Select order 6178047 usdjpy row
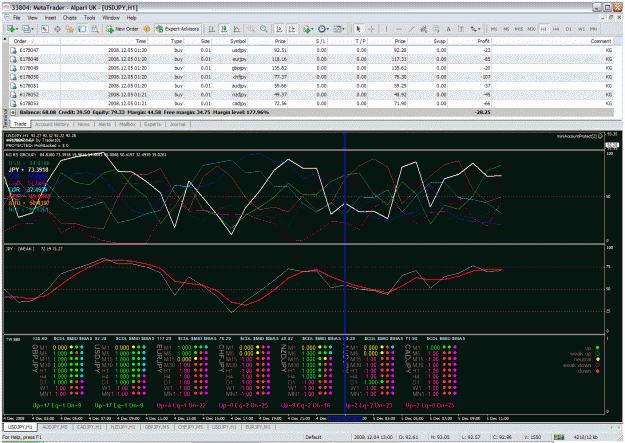 311,50
